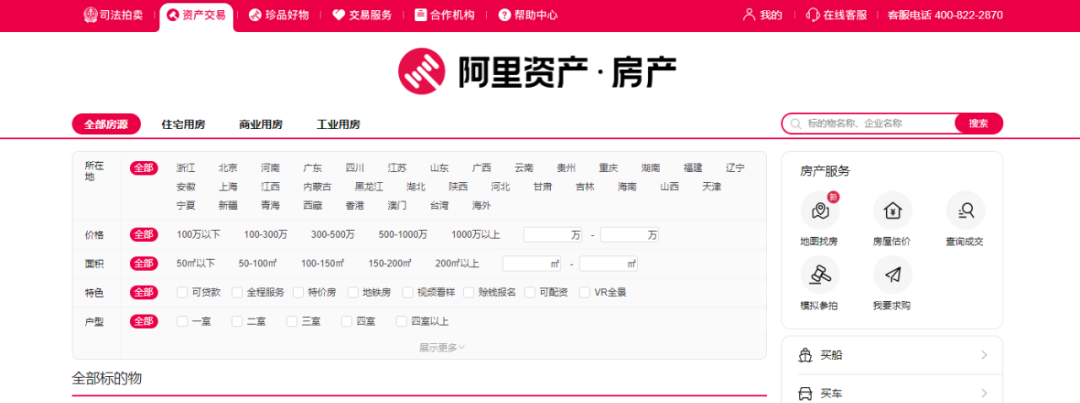Click the 阿里资产 logo

click(x=539, y=71)
